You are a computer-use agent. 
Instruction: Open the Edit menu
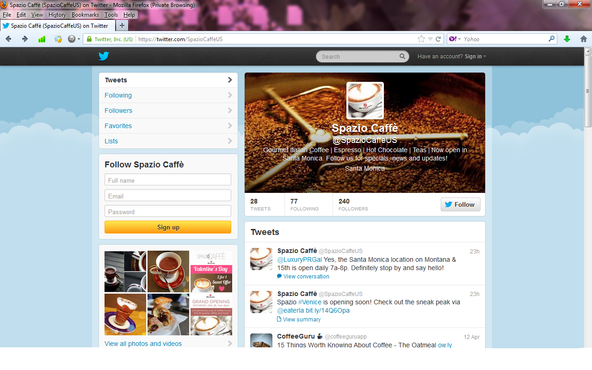pyautogui.click(x=21, y=15)
